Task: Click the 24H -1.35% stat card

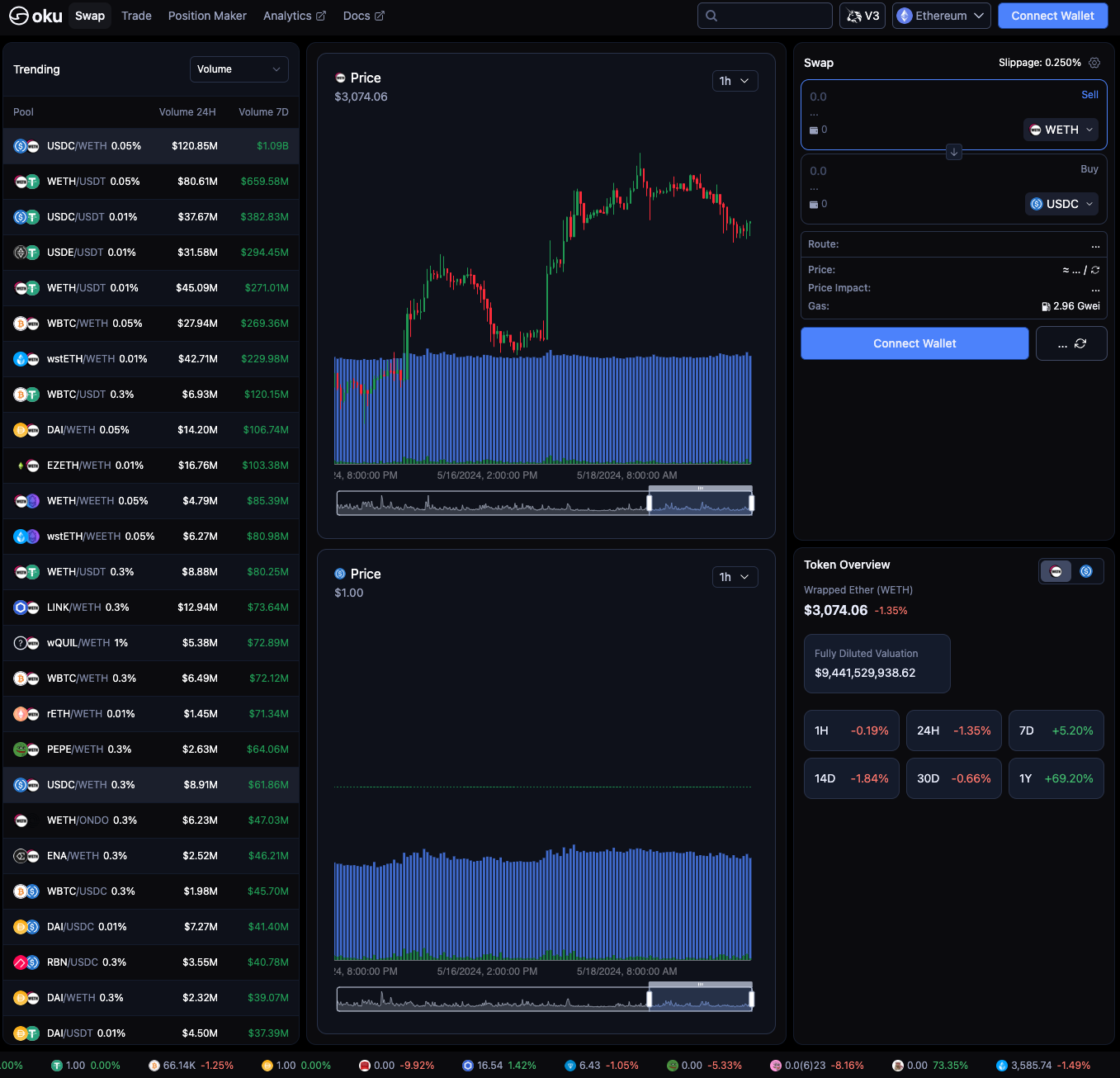Action: tap(953, 730)
